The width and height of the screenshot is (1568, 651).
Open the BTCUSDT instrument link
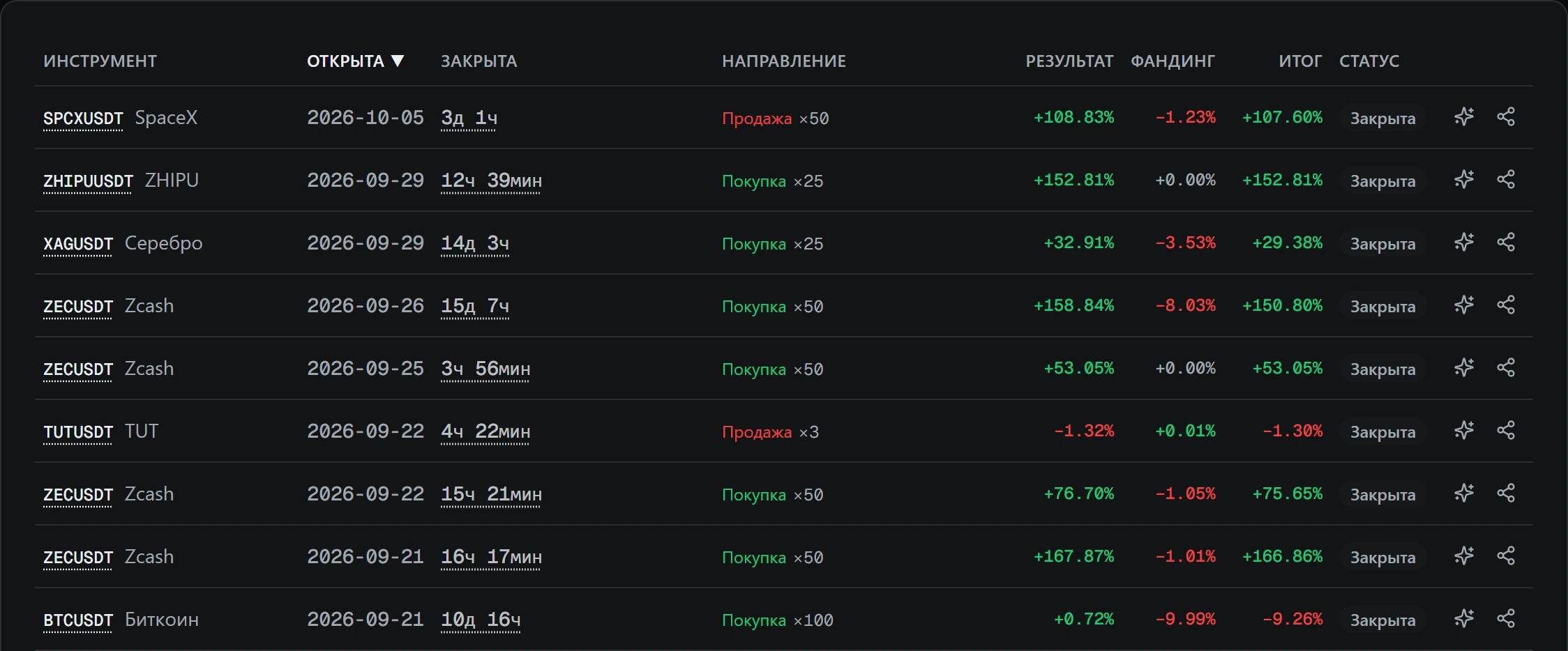78,620
